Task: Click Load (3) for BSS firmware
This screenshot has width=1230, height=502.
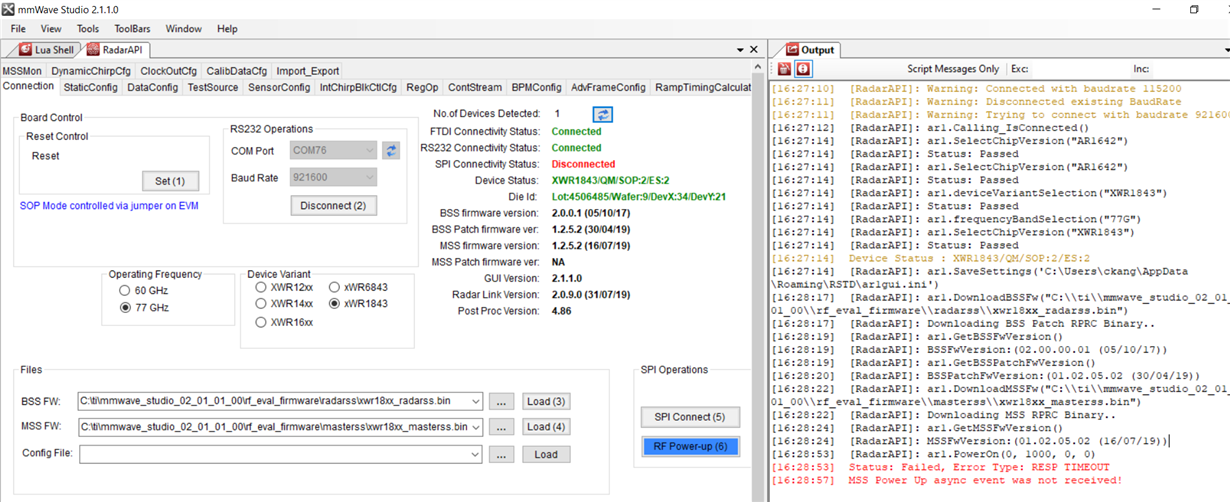Action: [x=546, y=401]
